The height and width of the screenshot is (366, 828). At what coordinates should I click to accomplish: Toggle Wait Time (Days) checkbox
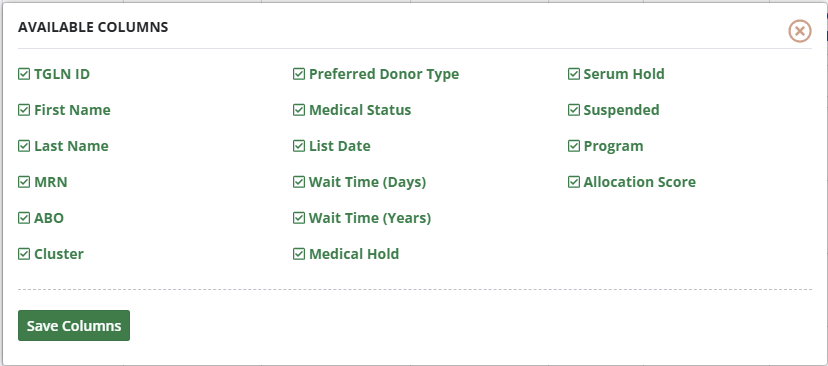point(299,182)
